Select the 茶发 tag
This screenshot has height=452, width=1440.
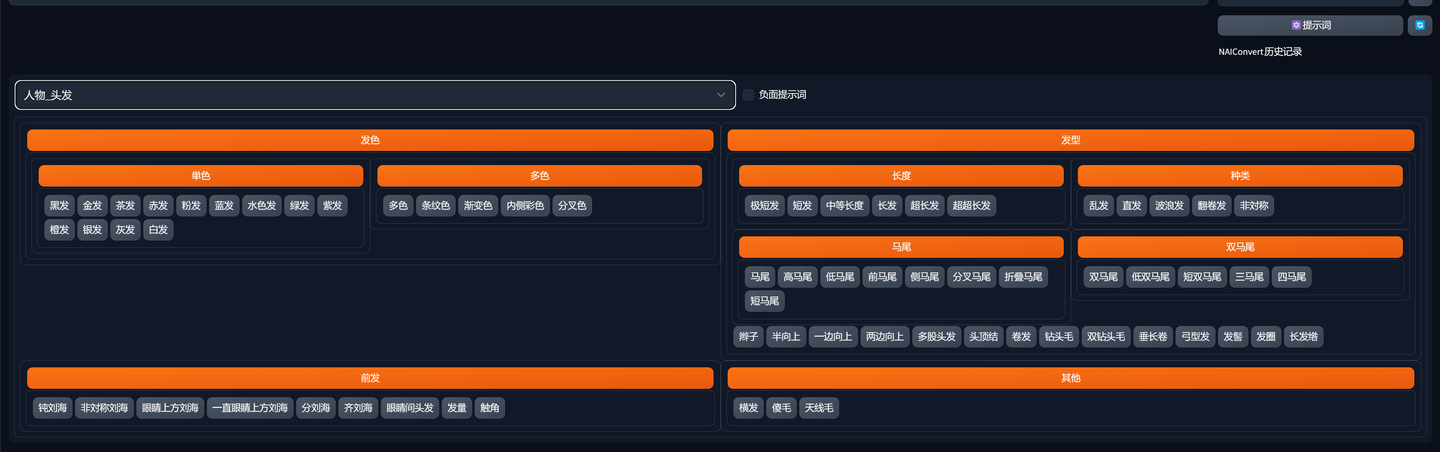click(x=125, y=206)
